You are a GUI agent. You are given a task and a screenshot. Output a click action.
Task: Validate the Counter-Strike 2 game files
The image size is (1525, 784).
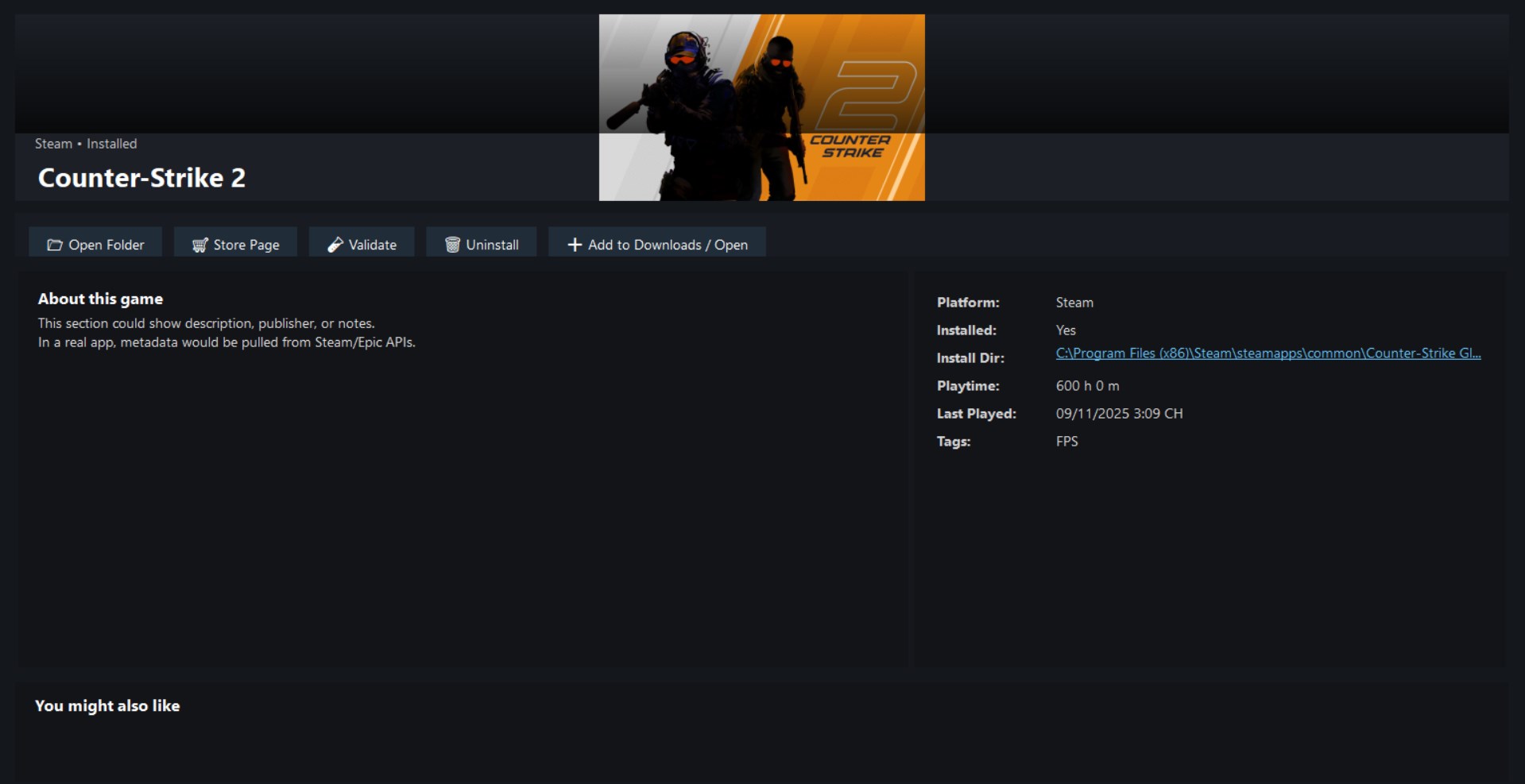(x=362, y=244)
